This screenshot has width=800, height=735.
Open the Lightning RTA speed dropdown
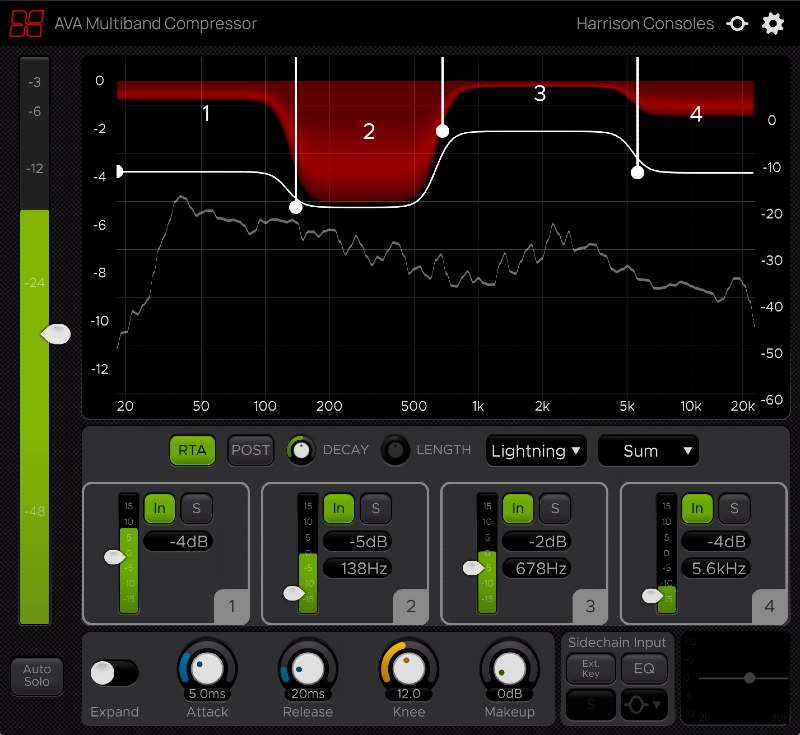coord(536,451)
